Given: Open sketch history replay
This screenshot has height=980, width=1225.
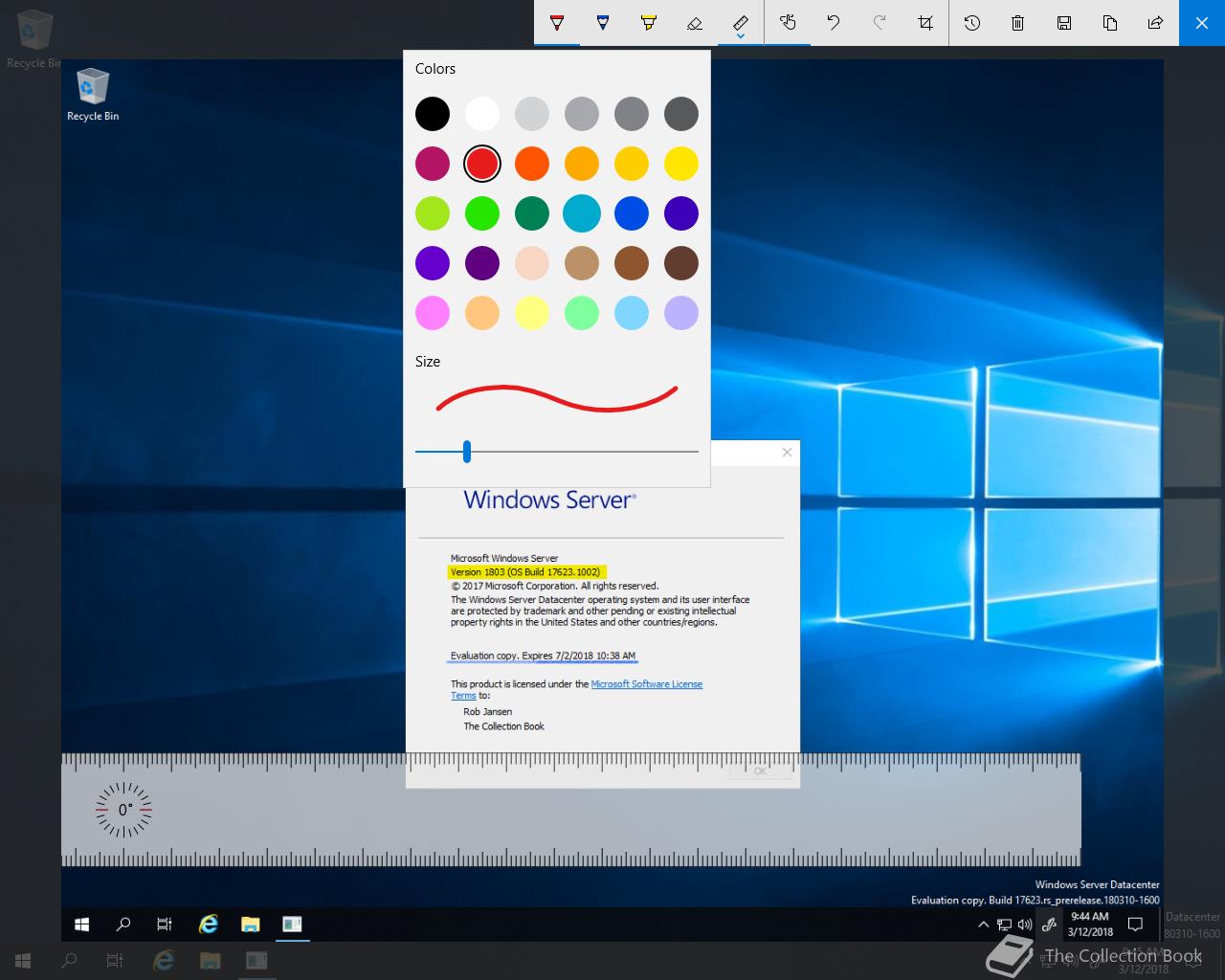Looking at the screenshot, I should (972, 22).
